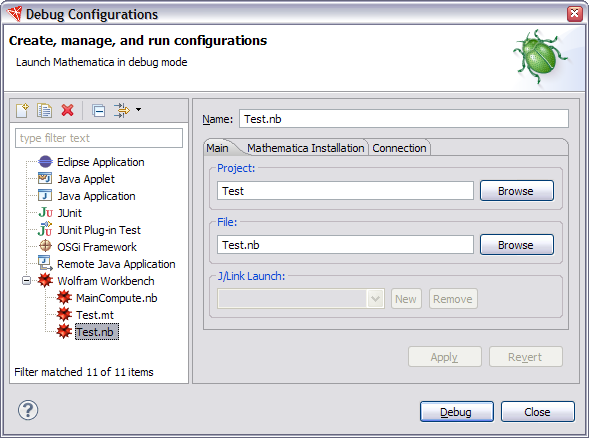This screenshot has width=589, height=438.
Task: Select Java Application in the tree
Action: coord(96,196)
